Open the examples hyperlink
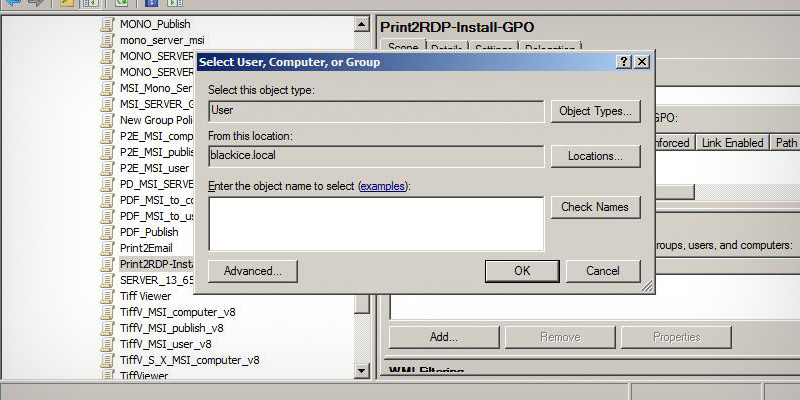800x400 pixels. 383,186
